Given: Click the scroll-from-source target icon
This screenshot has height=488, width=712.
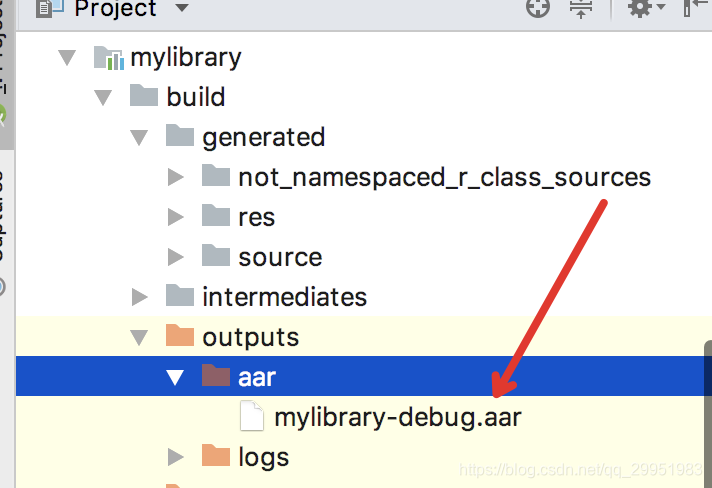Looking at the screenshot, I should pyautogui.click(x=538, y=8).
